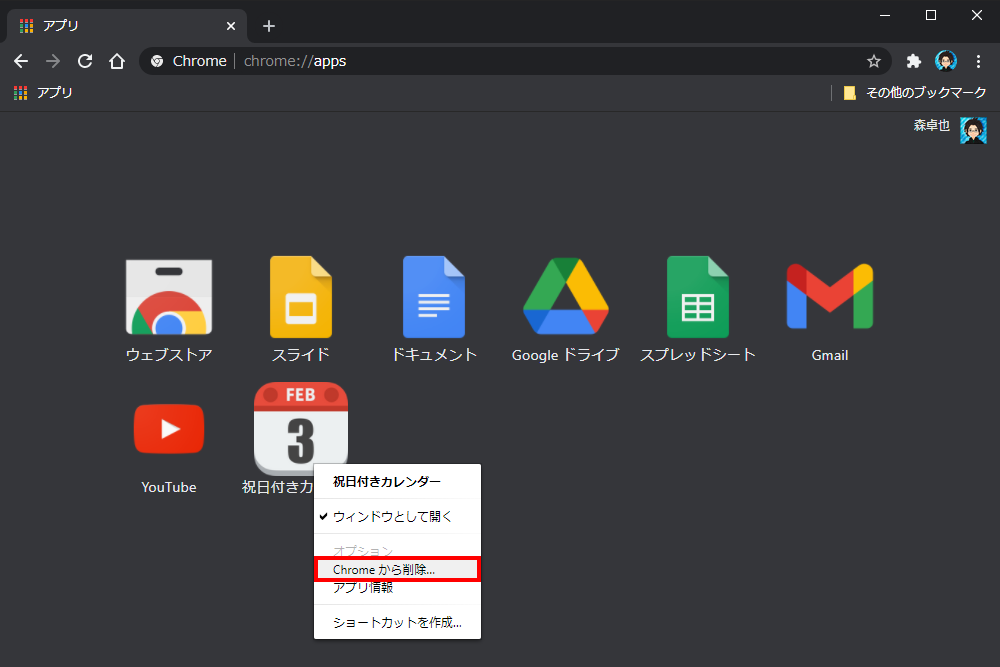Select Chrome から削除 in the context menu
The width and height of the screenshot is (1000, 667).
tap(397, 568)
